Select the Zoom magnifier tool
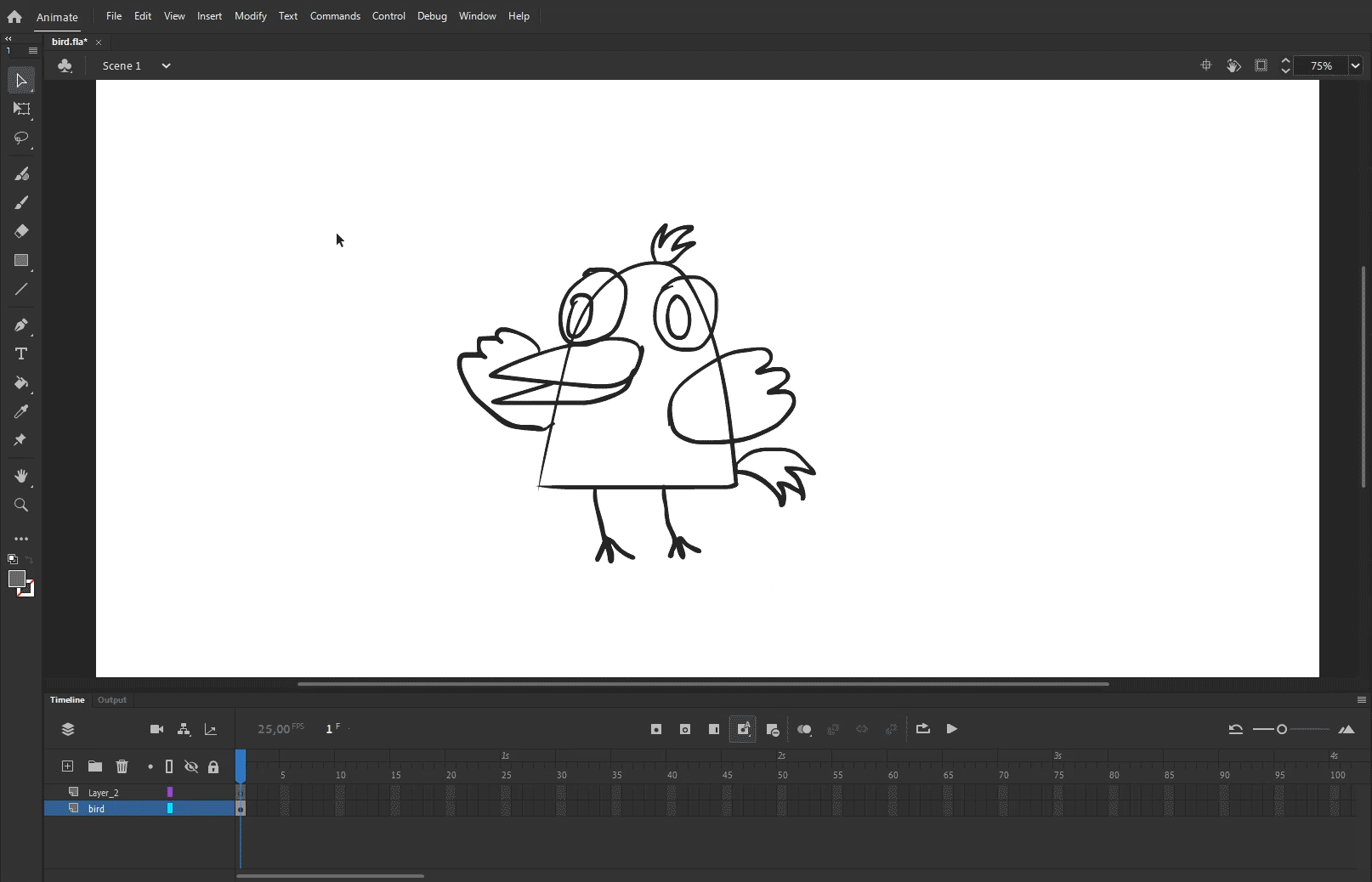Screen dimensions: 1372x882 coord(21,505)
